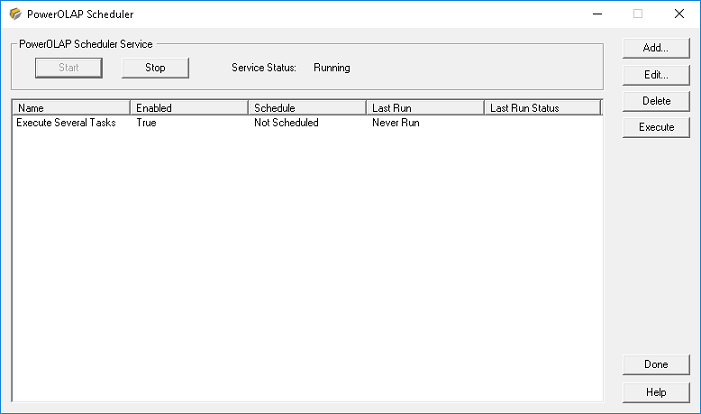Click the PowerOLAP Scheduler title bar icon
Screen dimensions: 701x414
15,14
